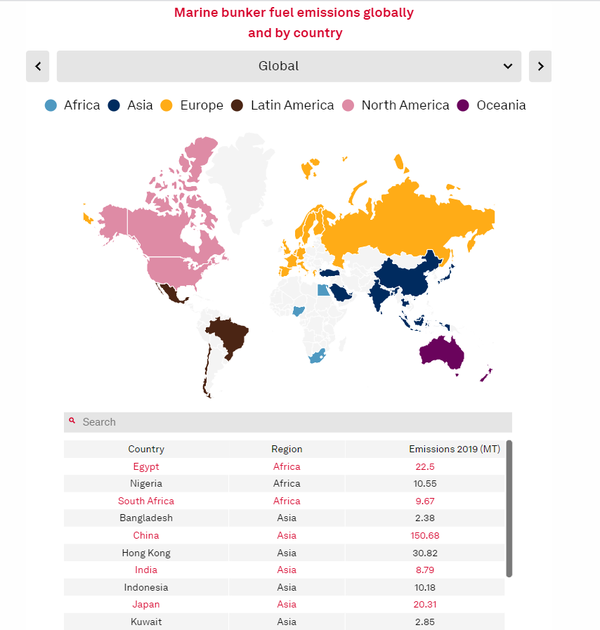Viewport: 600px width, 630px height.
Task: Click the table's vertical scrollbar
Action: [x=509, y=508]
